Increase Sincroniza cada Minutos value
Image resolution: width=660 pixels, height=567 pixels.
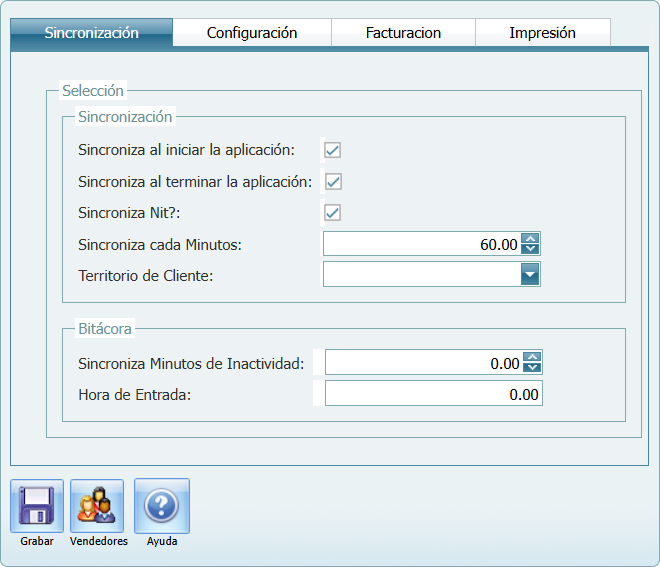click(x=530, y=238)
